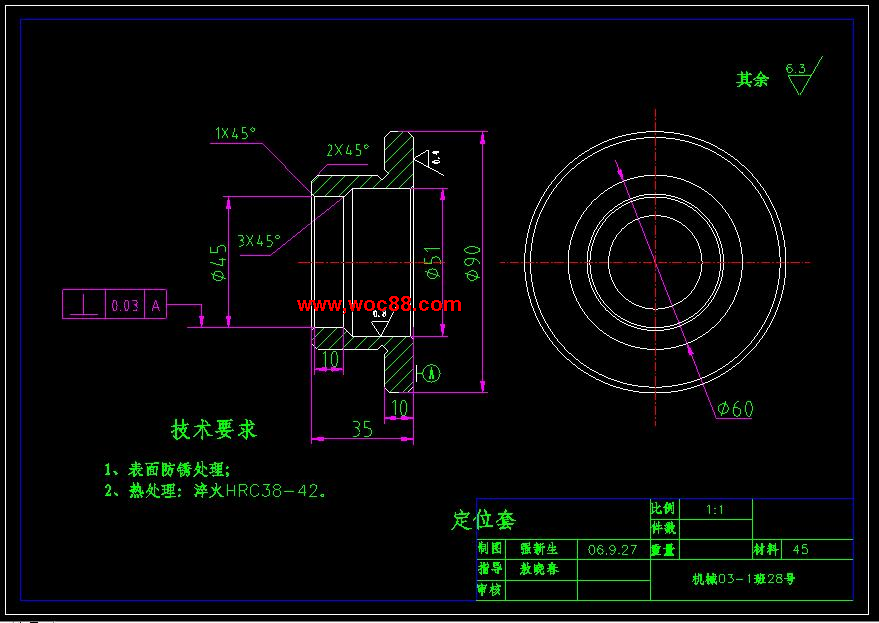Pick the 3X45° chamfer annotation

coord(259,241)
